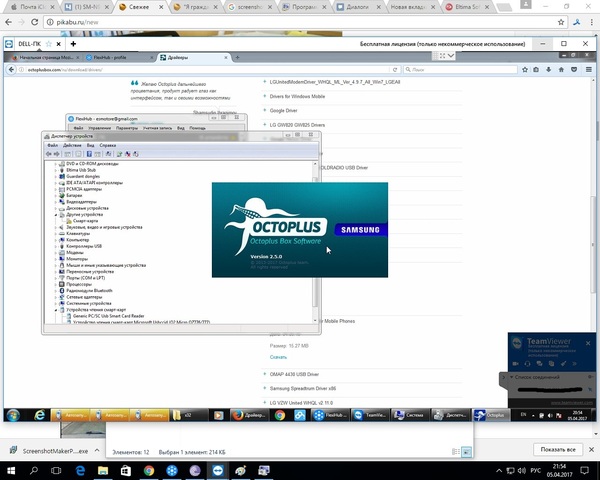
Task: Expand 'OMAP 4430 USB Driver' entry on webpage
Action: click(294, 374)
